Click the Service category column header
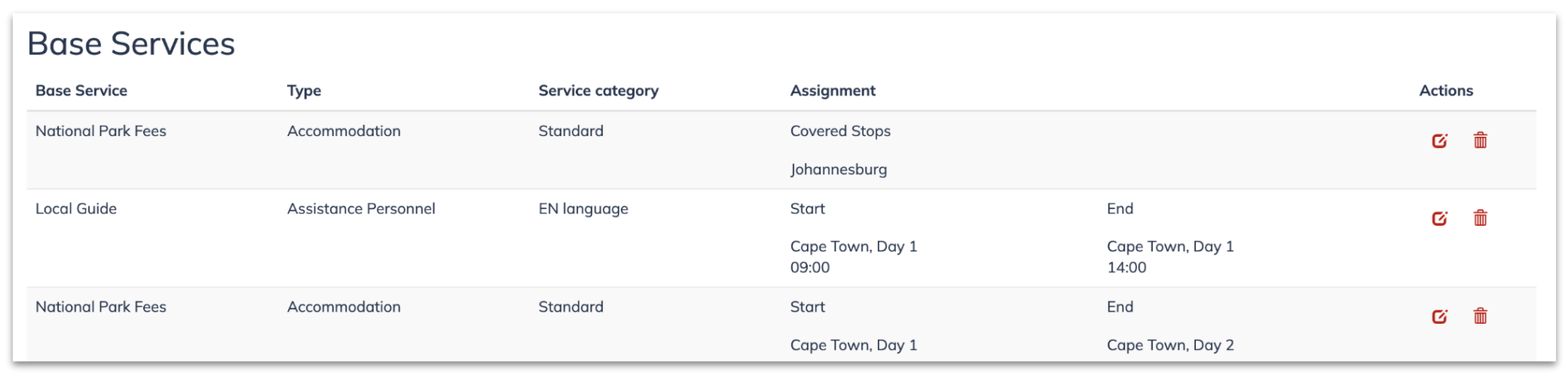1568x377 pixels. pyautogui.click(x=598, y=91)
